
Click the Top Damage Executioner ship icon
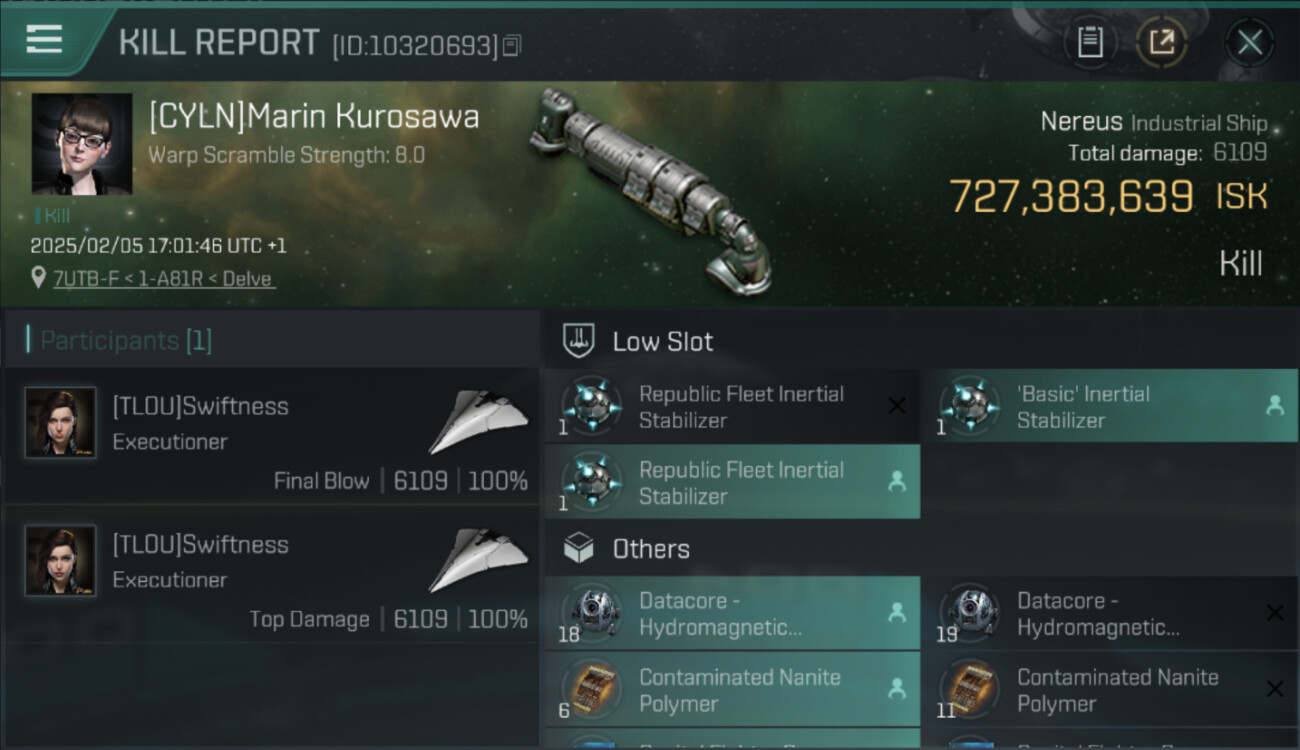point(479,561)
